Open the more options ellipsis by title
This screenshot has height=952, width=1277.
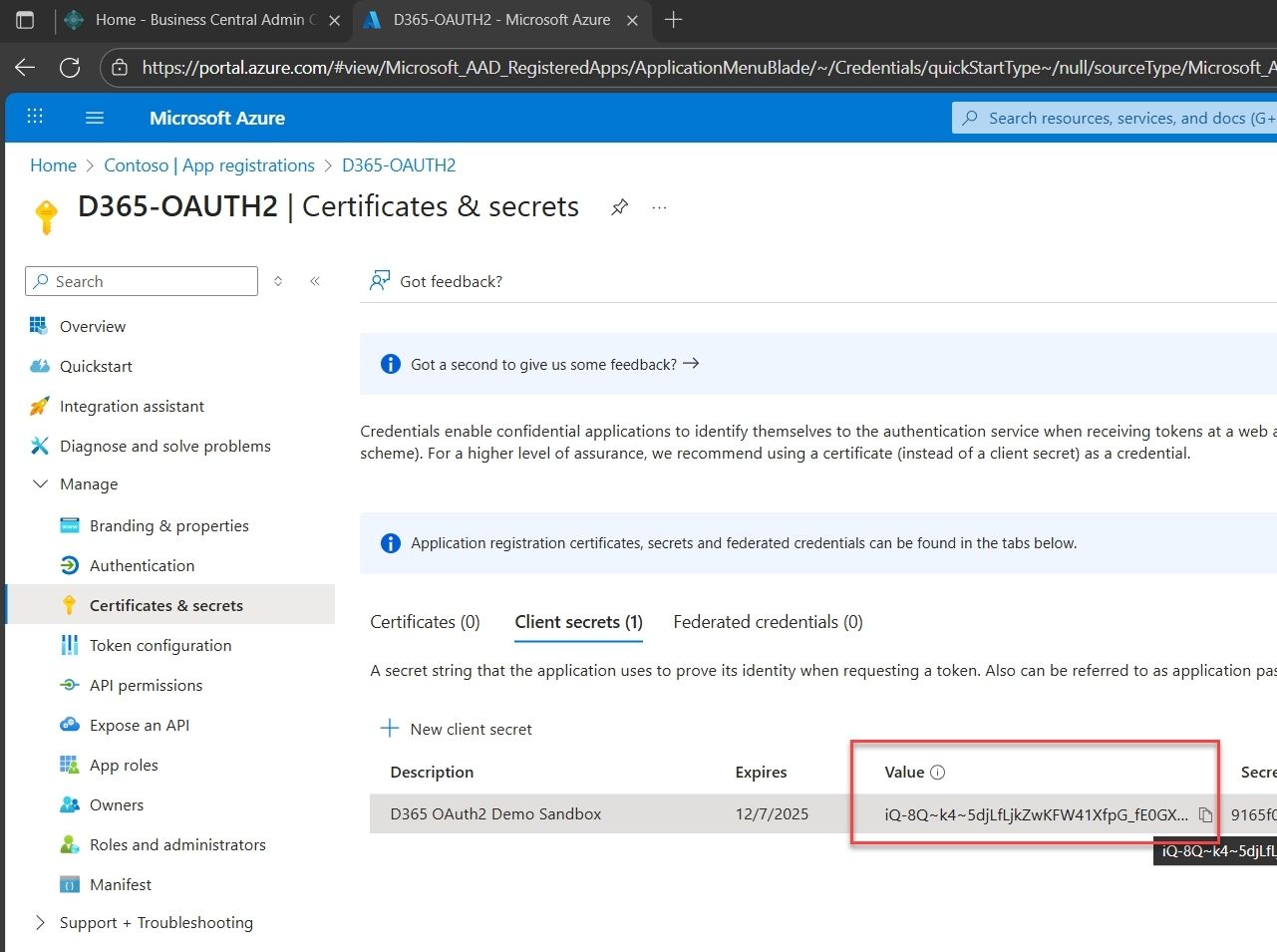click(659, 207)
